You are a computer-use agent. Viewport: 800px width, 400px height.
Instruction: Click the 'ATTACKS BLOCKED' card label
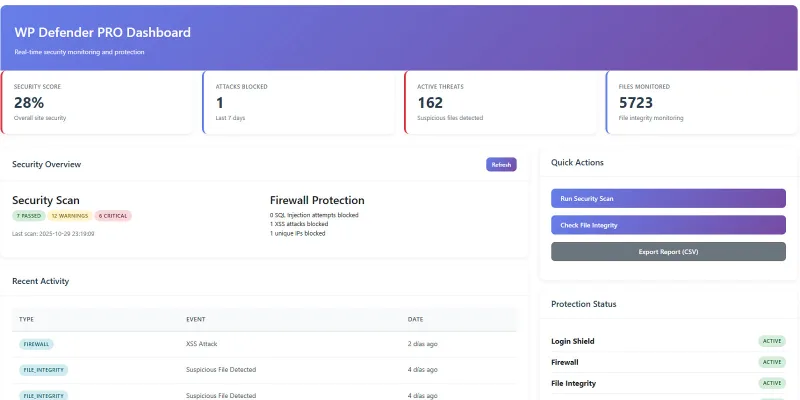(x=241, y=87)
